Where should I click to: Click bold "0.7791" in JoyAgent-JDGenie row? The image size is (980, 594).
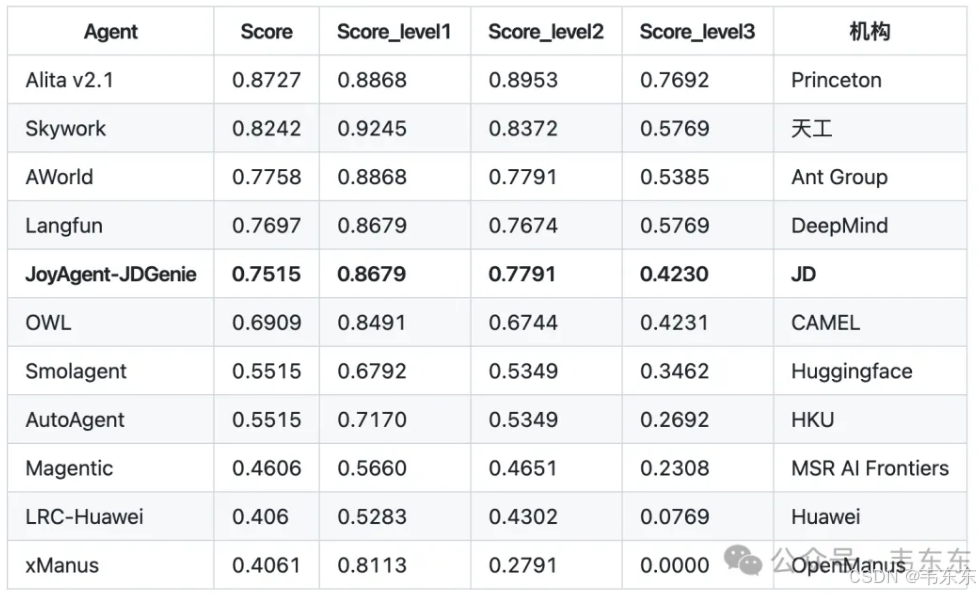point(522,274)
